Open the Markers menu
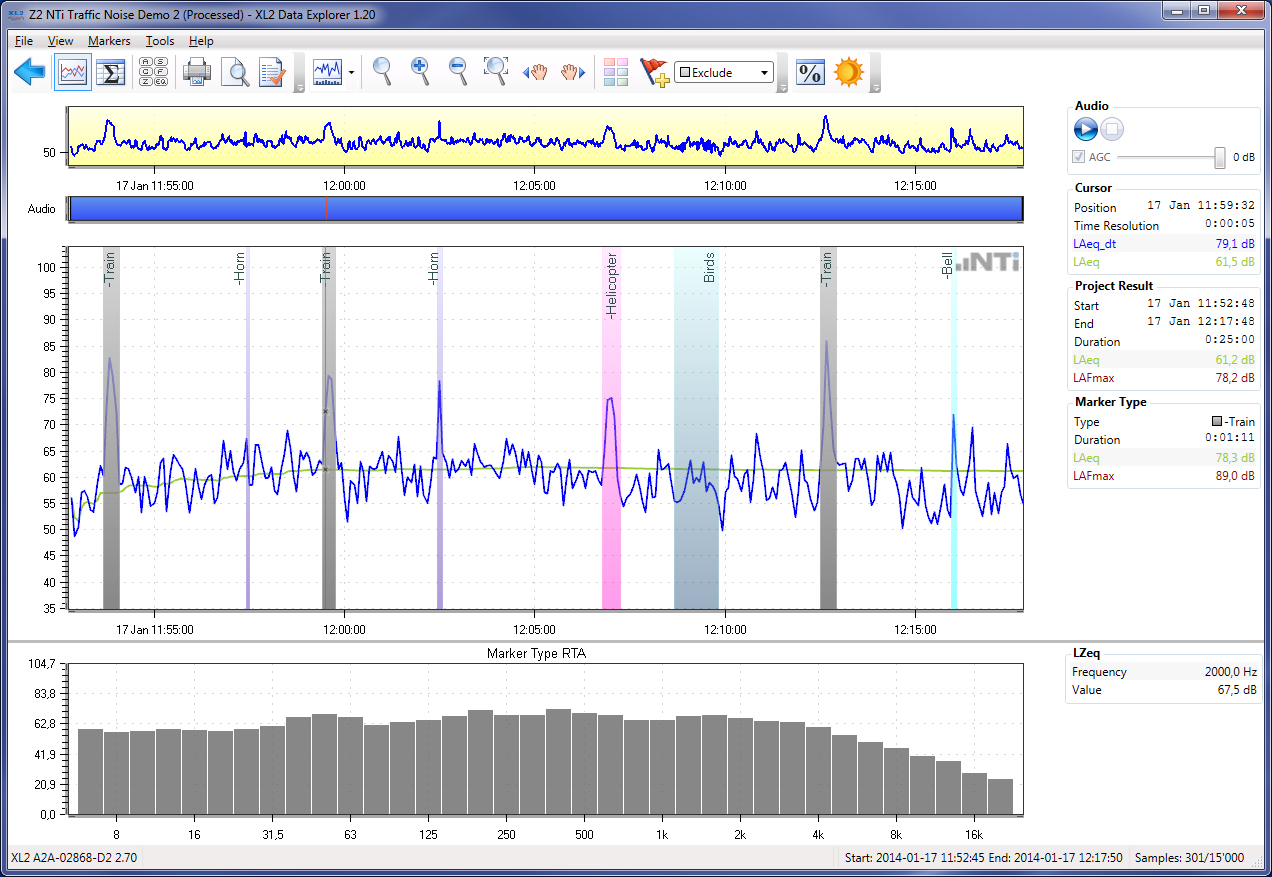The width and height of the screenshot is (1272, 877). [108, 41]
